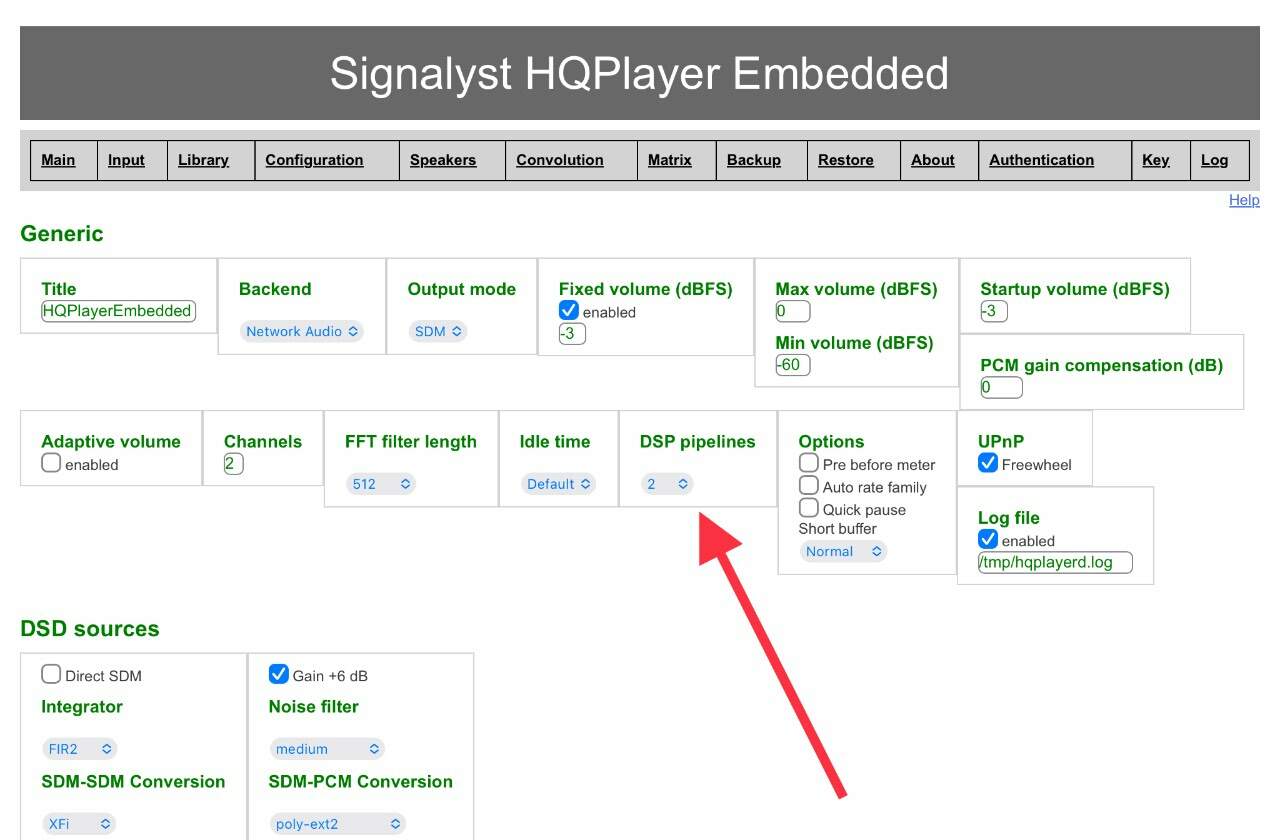Open the Restore page
This screenshot has height=840, width=1280.
(846, 160)
